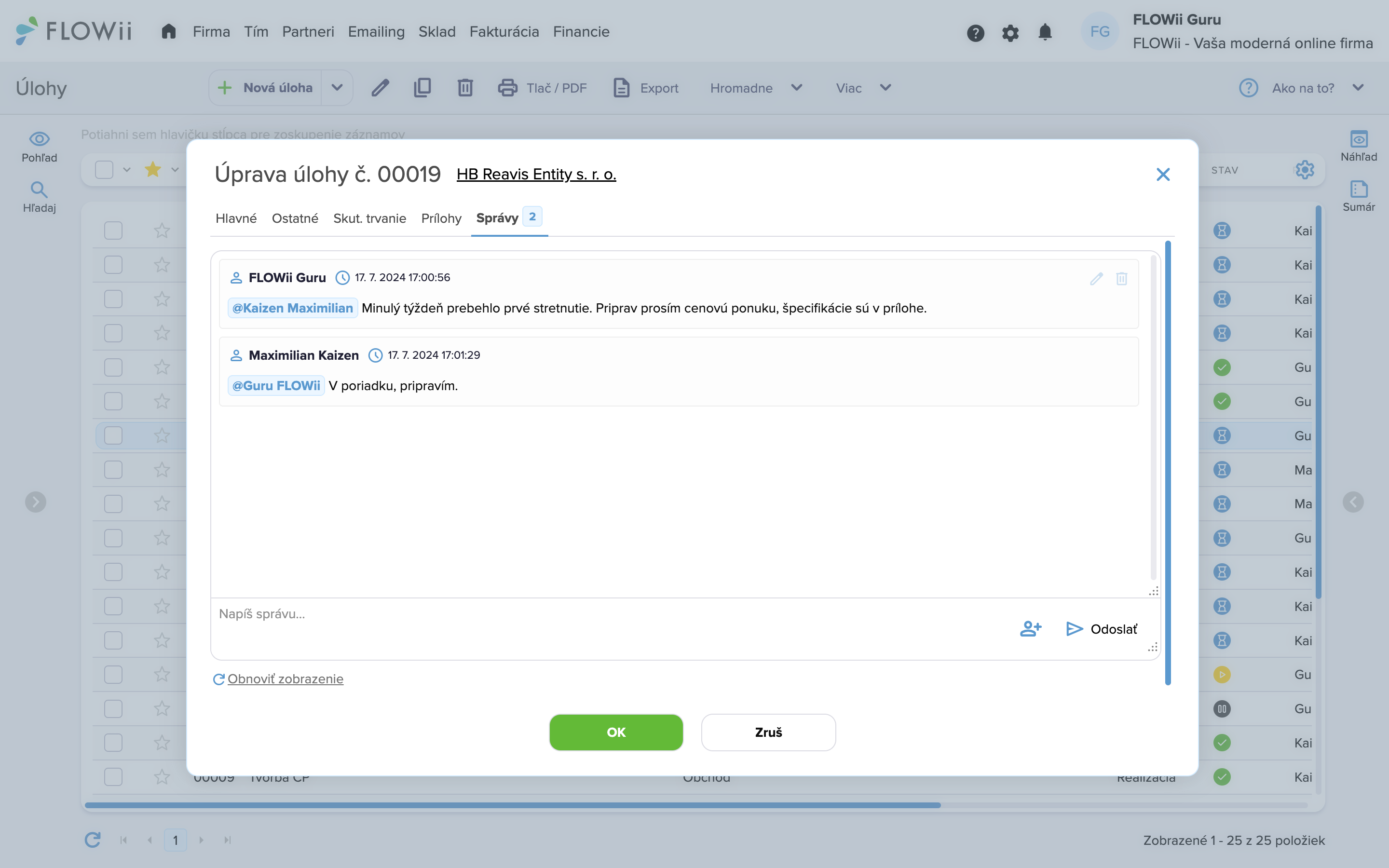The width and height of the screenshot is (1389, 868).
Task: Open the Pohľad eye view panel
Action: (39, 147)
